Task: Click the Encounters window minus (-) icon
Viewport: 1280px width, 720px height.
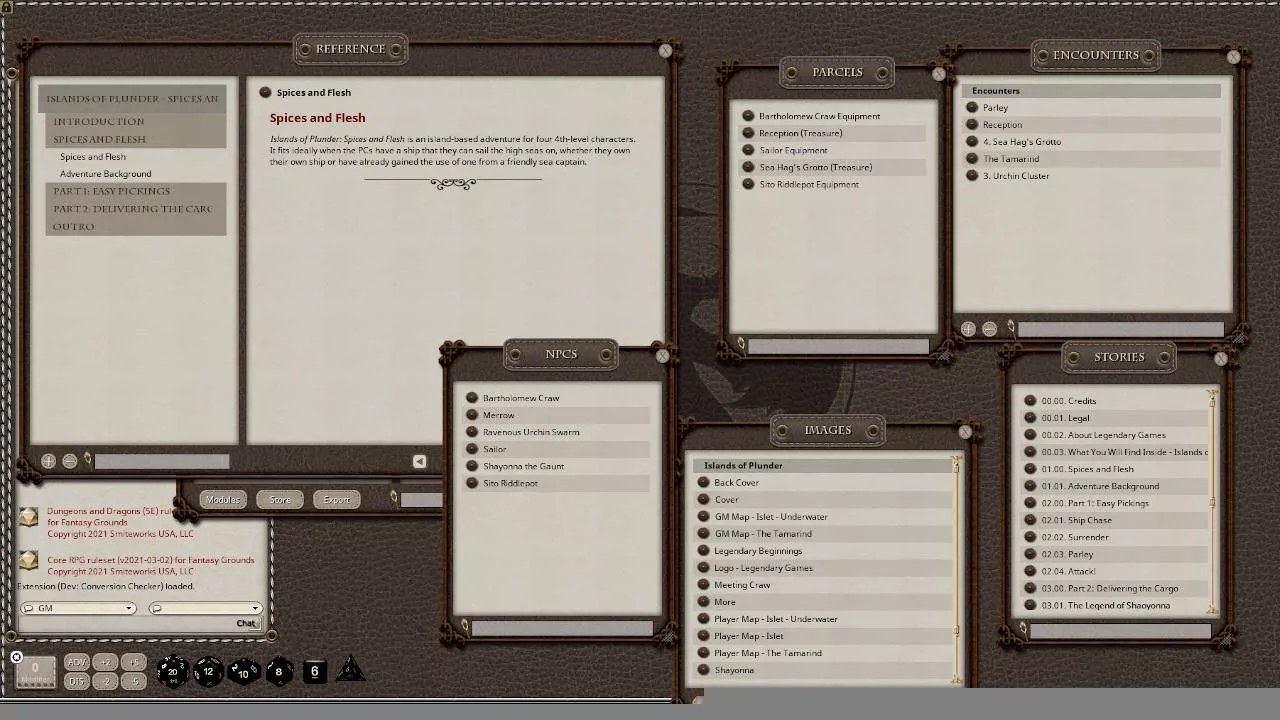Action: coord(989,328)
